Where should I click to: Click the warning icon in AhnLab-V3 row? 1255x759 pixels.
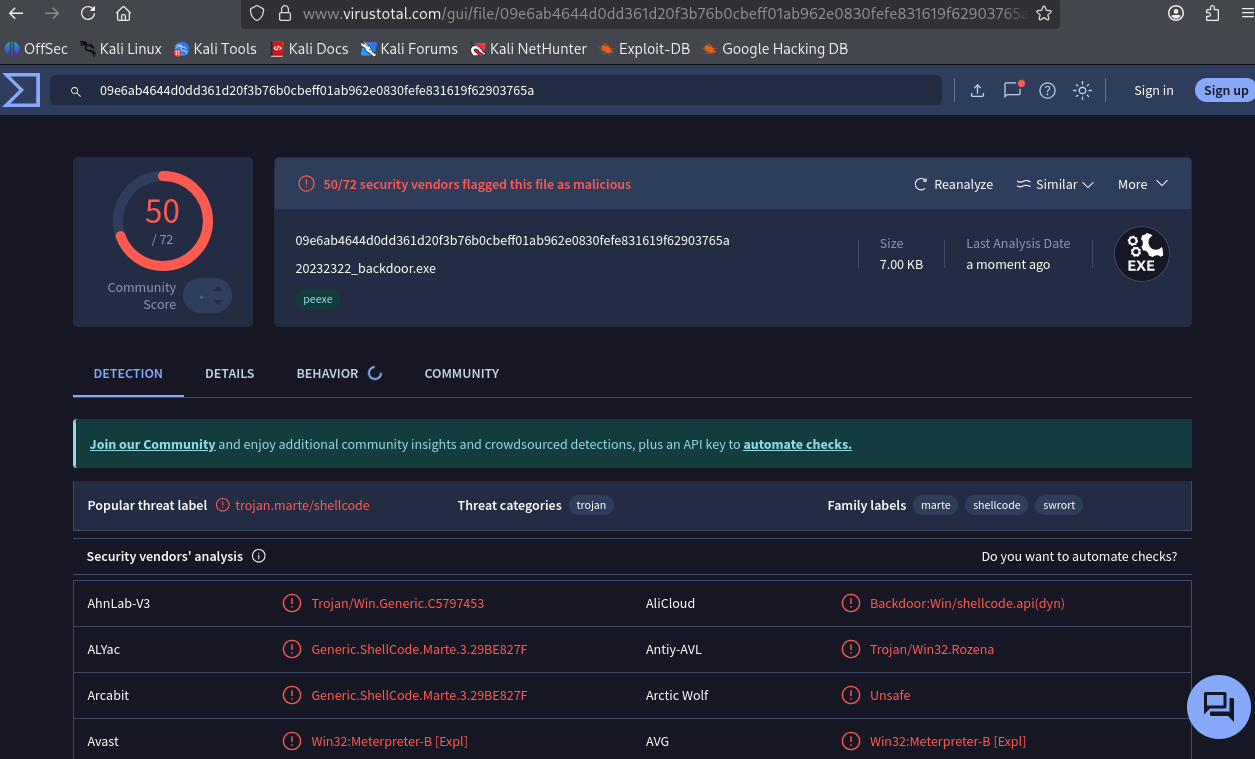point(292,603)
